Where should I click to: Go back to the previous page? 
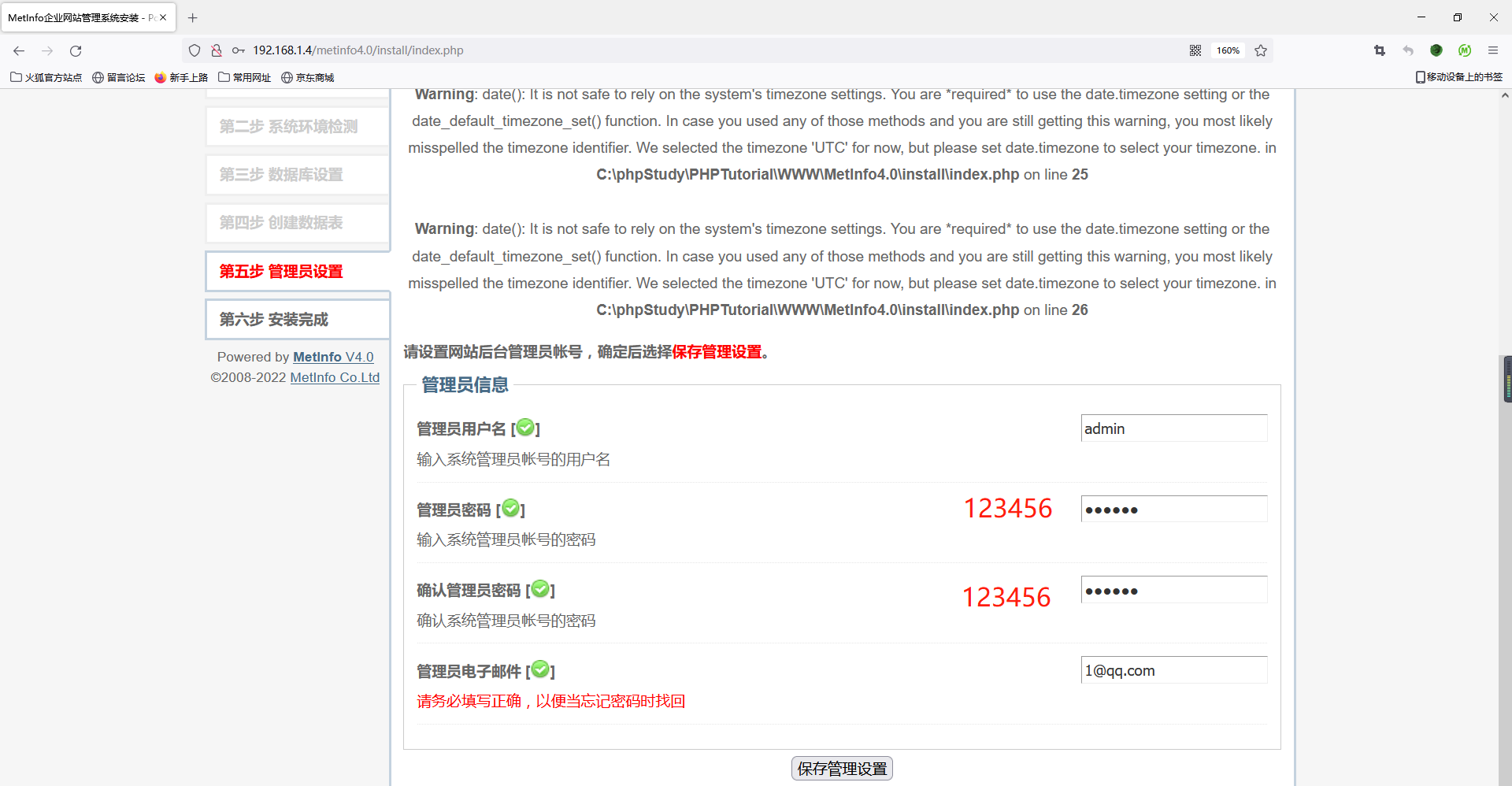[x=19, y=50]
